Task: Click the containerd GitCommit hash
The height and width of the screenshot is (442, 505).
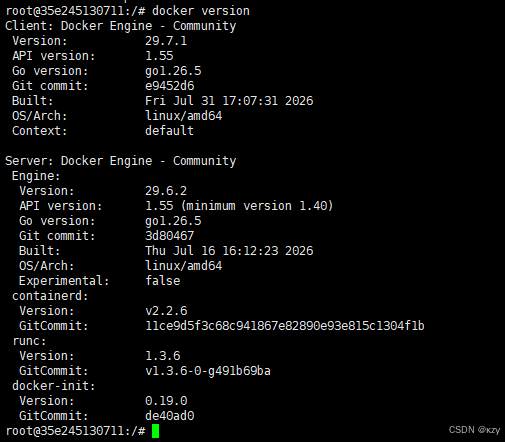Action: tap(285, 326)
